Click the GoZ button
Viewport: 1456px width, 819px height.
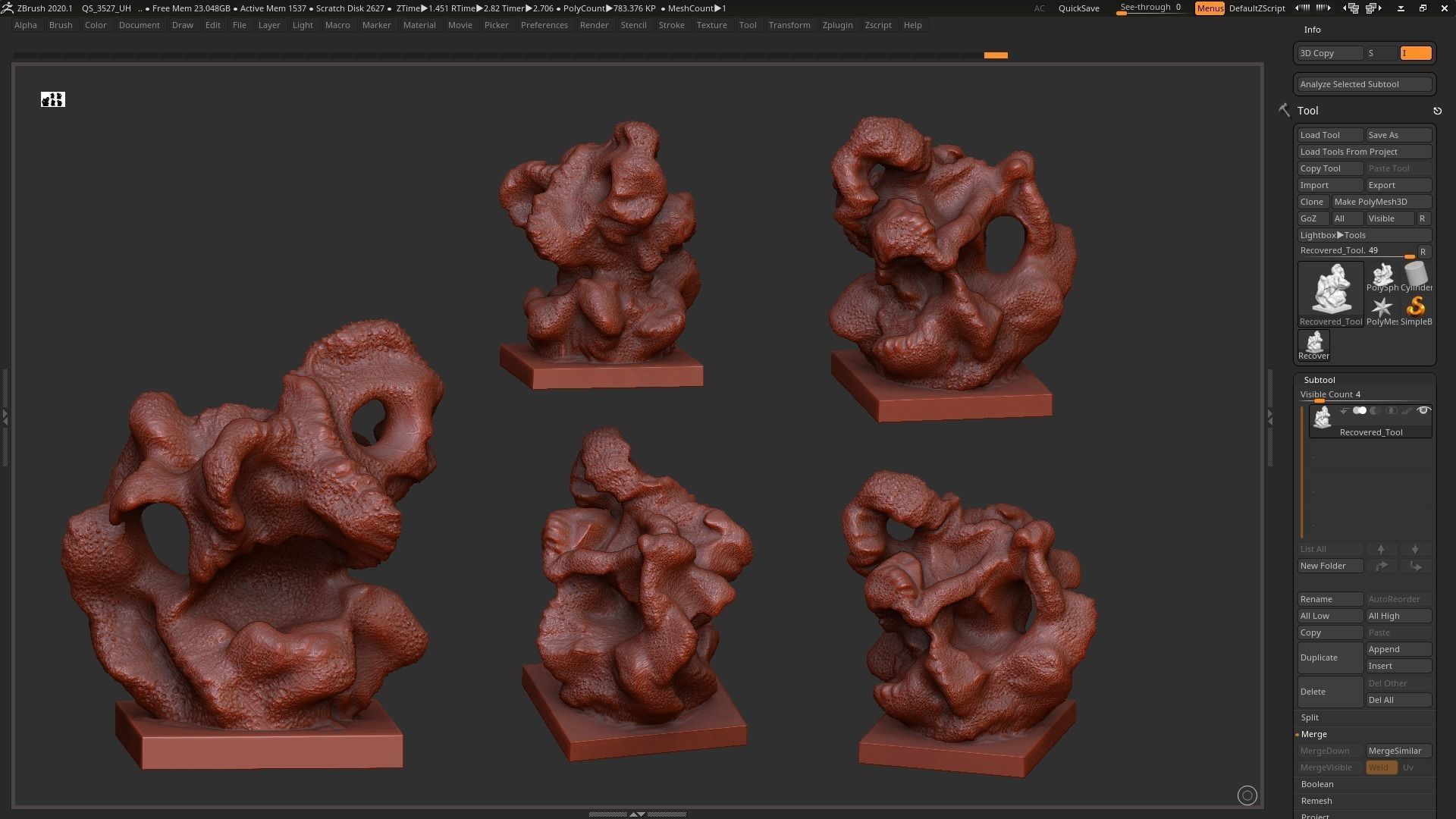(x=1313, y=218)
